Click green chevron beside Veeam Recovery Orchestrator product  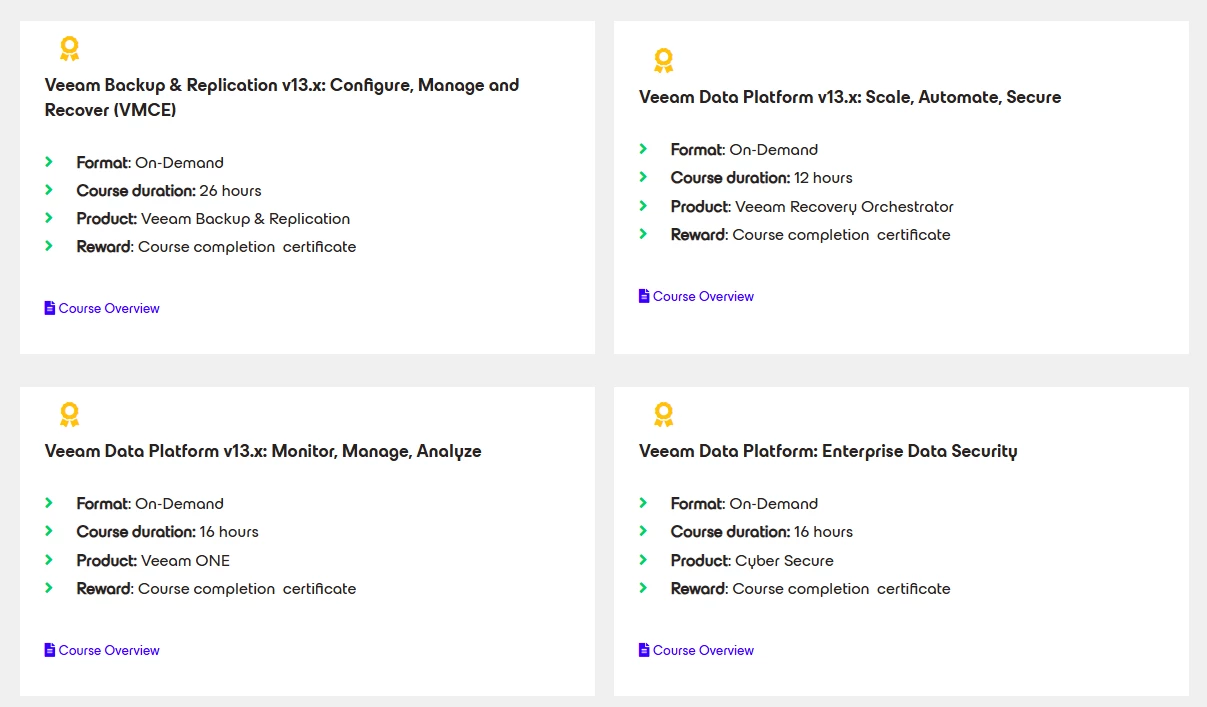coord(643,206)
